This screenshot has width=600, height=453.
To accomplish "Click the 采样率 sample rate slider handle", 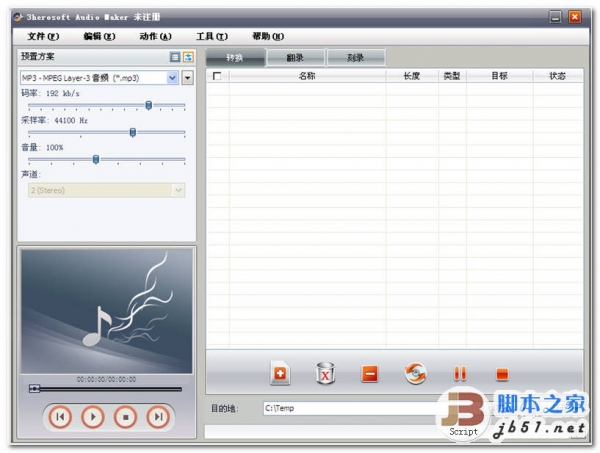I will [x=133, y=132].
